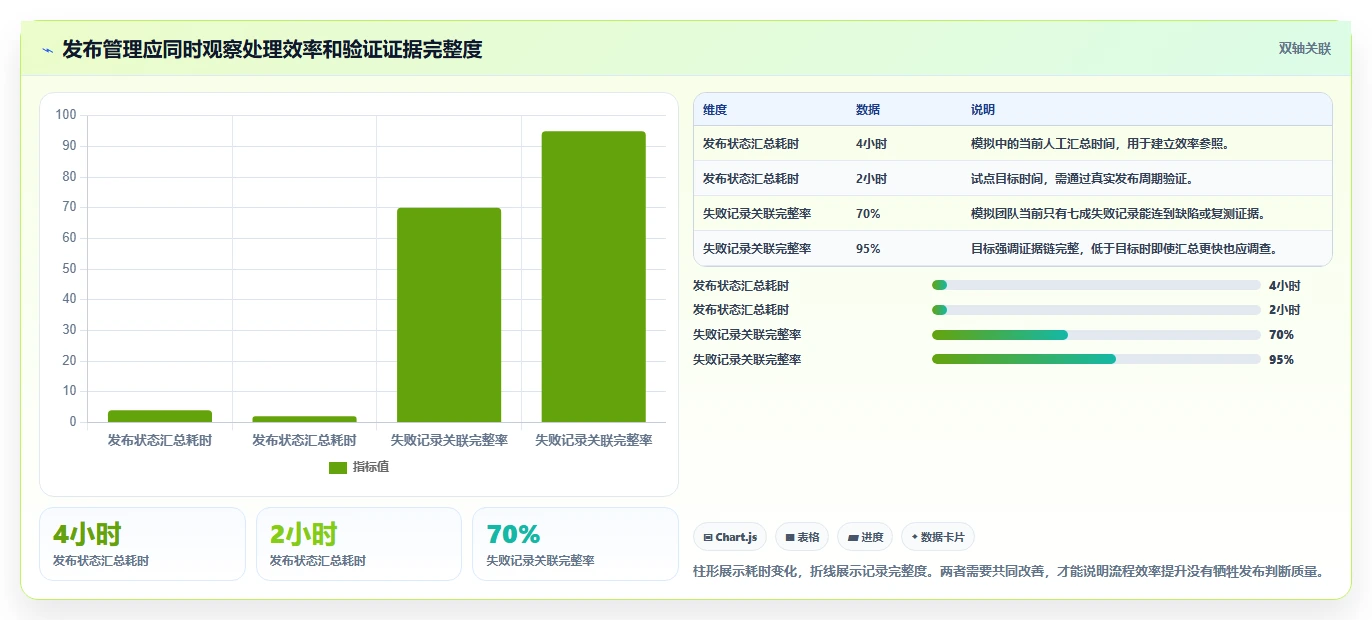This screenshot has height=620, width=1372.
Task: Click the shortest bar in the chart
Action: click(x=304, y=419)
